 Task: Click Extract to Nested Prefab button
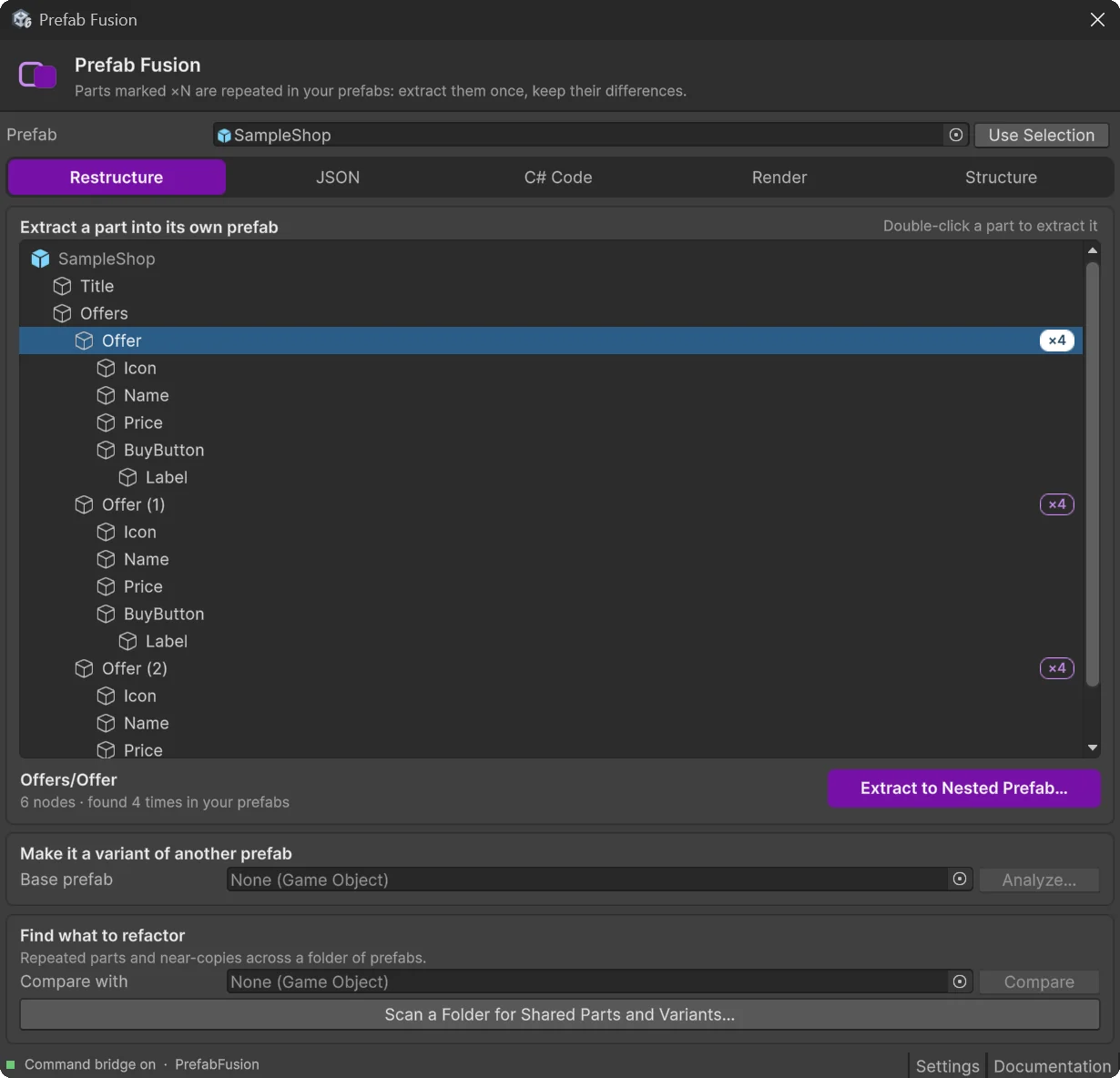point(964,788)
